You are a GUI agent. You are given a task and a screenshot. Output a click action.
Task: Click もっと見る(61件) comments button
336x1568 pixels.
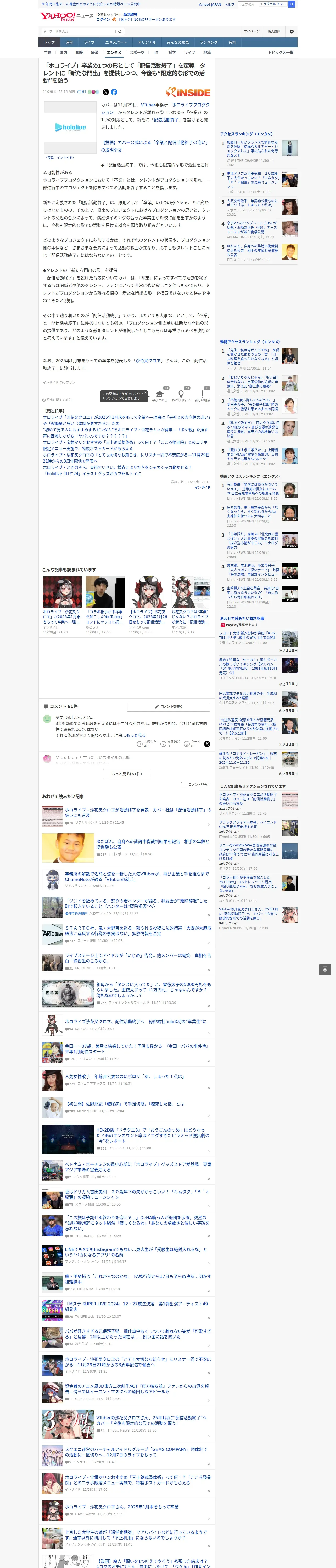click(127, 774)
